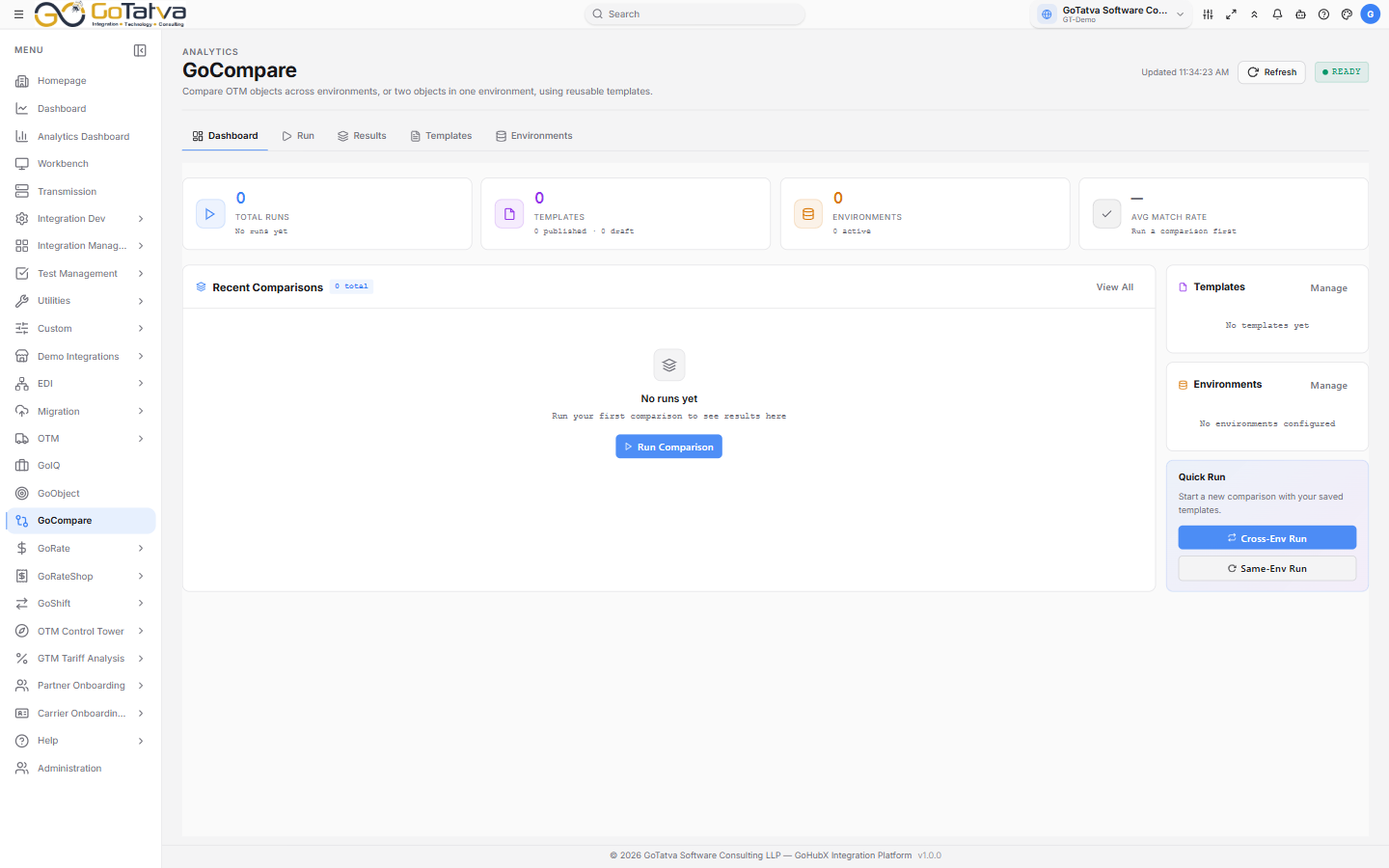The width and height of the screenshot is (1389, 868).
Task: Start a Cross-Env Run
Action: click(1267, 538)
